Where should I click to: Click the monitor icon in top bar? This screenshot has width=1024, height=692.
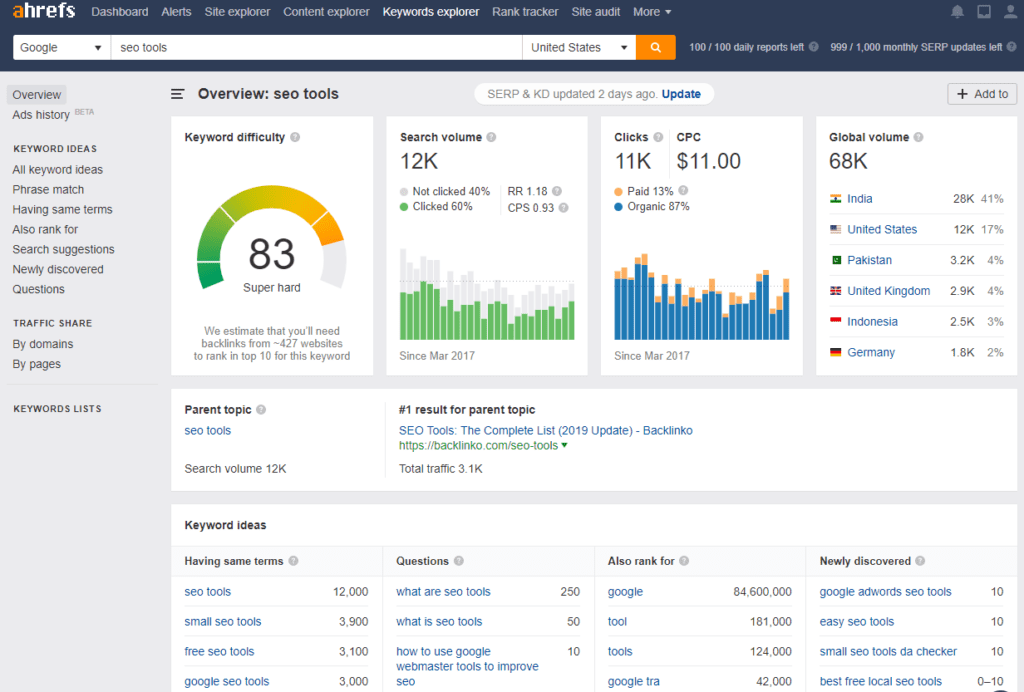point(984,12)
